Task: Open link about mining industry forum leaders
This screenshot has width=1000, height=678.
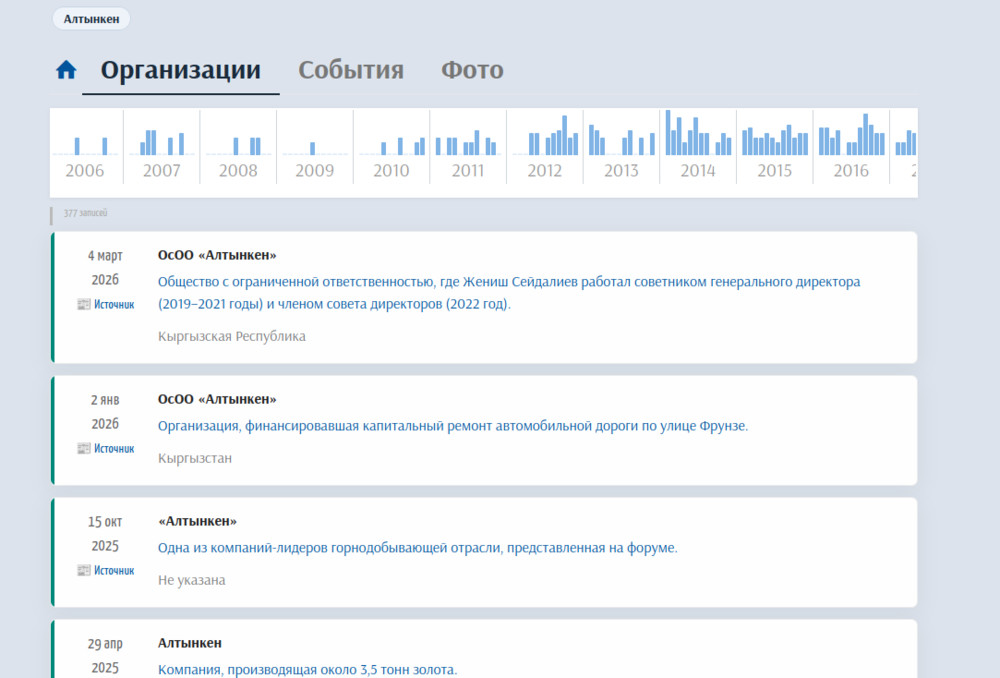Action: (x=417, y=548)
